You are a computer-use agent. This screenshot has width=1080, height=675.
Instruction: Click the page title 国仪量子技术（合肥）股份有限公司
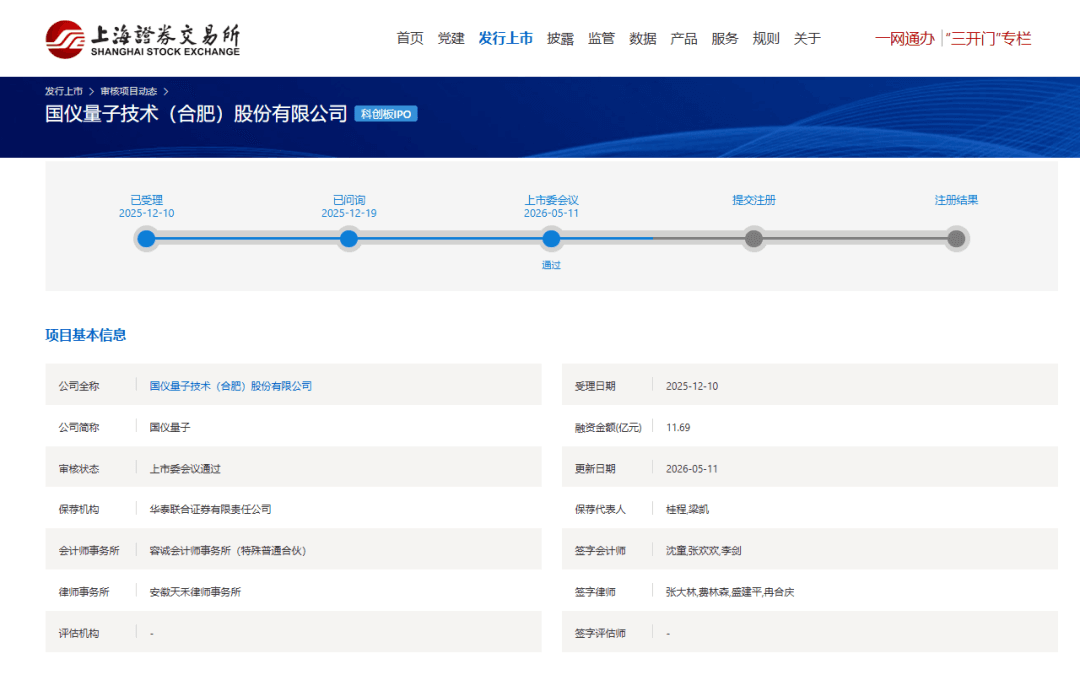(x=196, y=114)
